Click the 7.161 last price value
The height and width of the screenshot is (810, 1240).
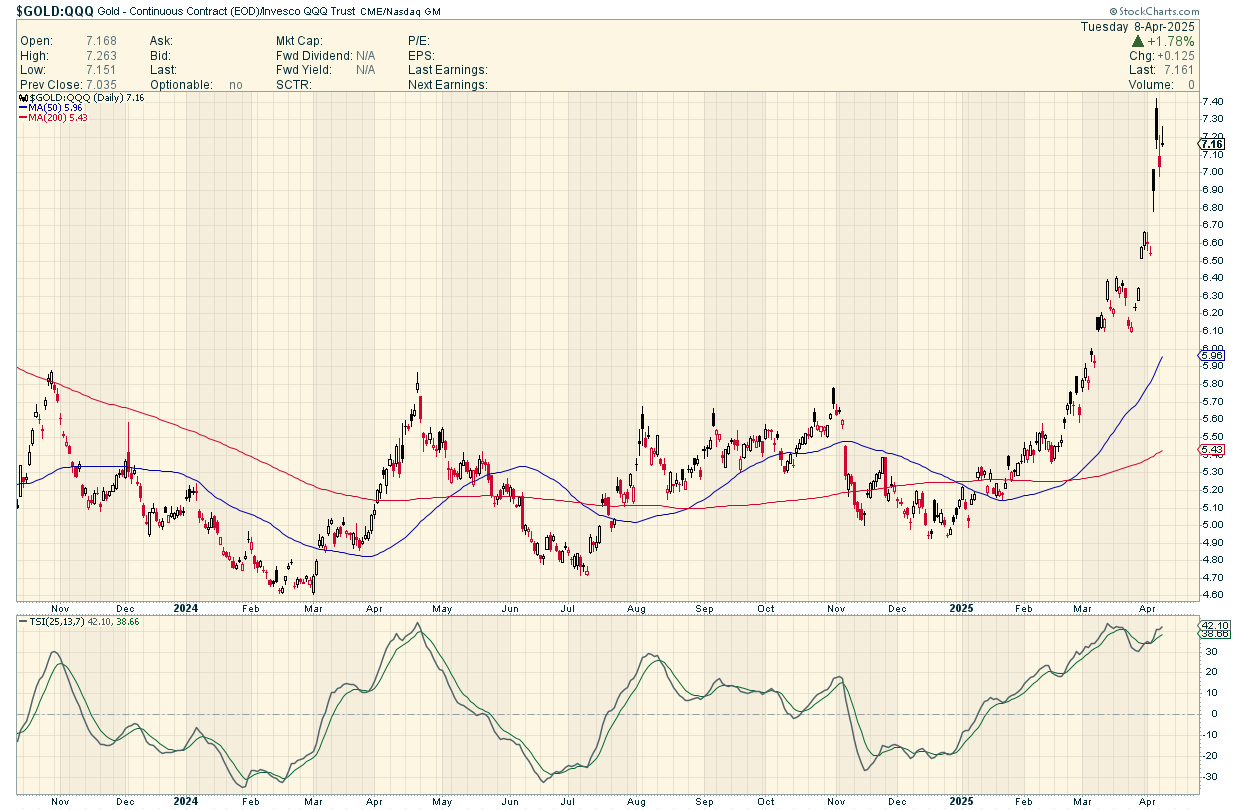pyautogui.click(x=1178, y=70)
